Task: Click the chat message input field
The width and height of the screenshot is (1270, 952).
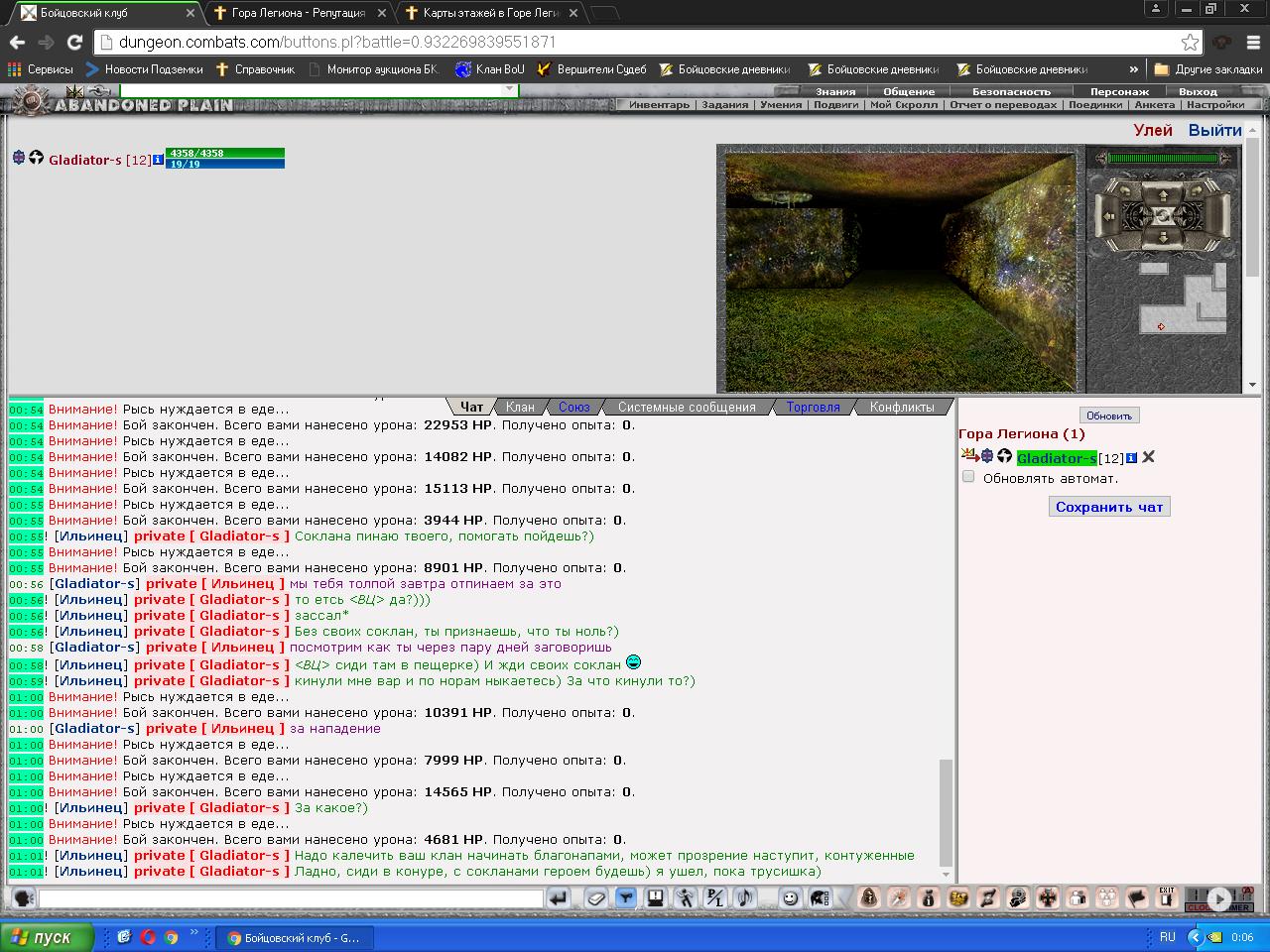Action: pos(291,898)
